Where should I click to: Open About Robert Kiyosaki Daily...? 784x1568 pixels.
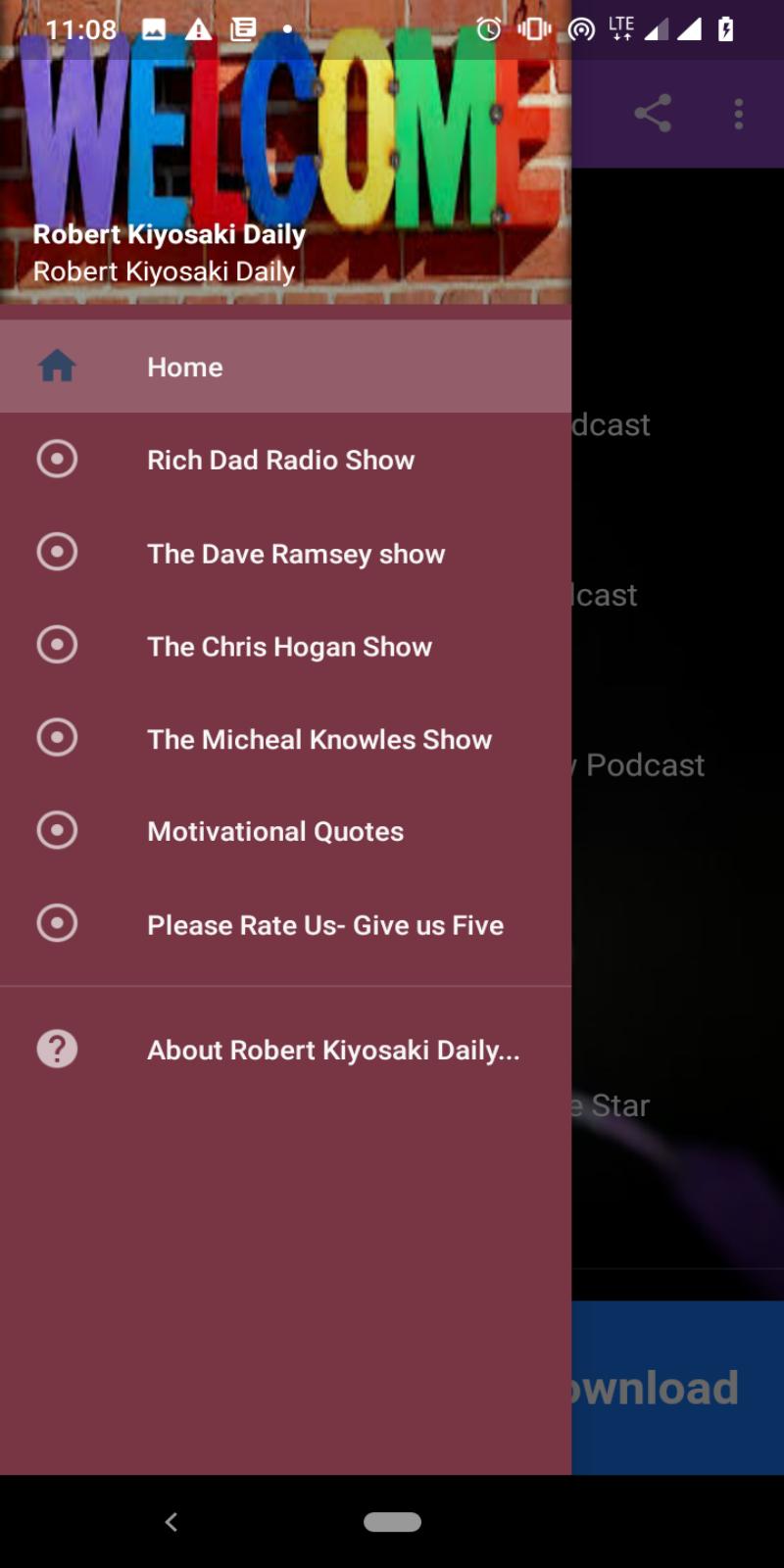pyautogui.click(x=285, y=1049)
